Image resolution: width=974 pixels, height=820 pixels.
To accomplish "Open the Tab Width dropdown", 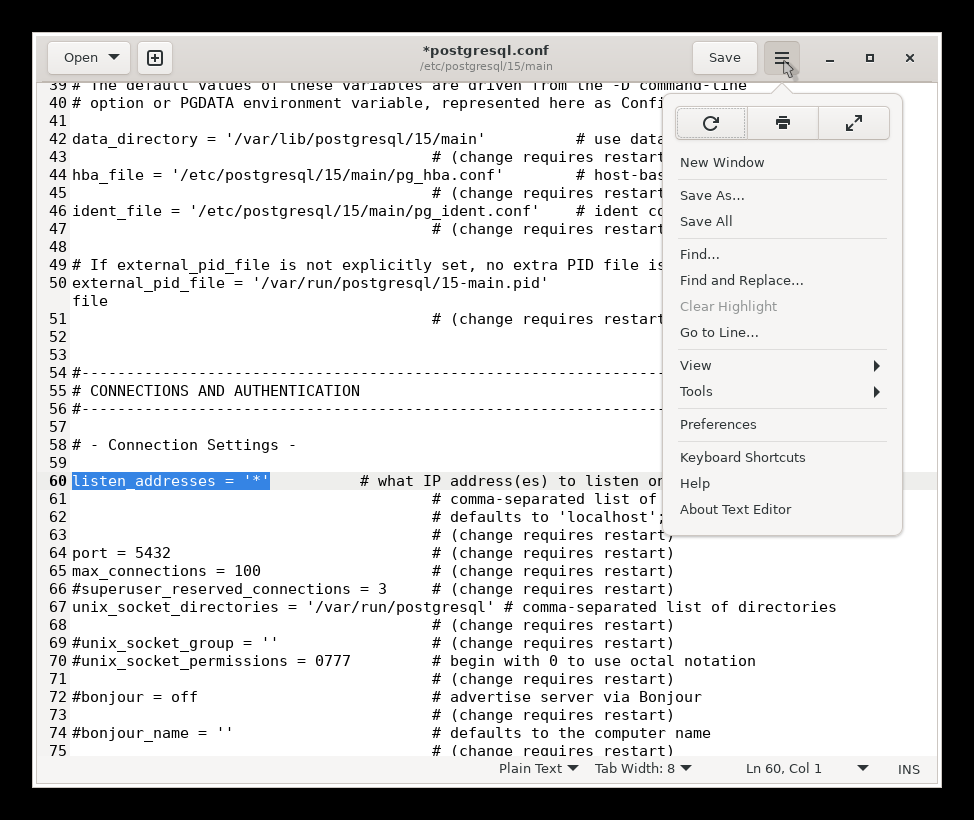I will 643,769.
